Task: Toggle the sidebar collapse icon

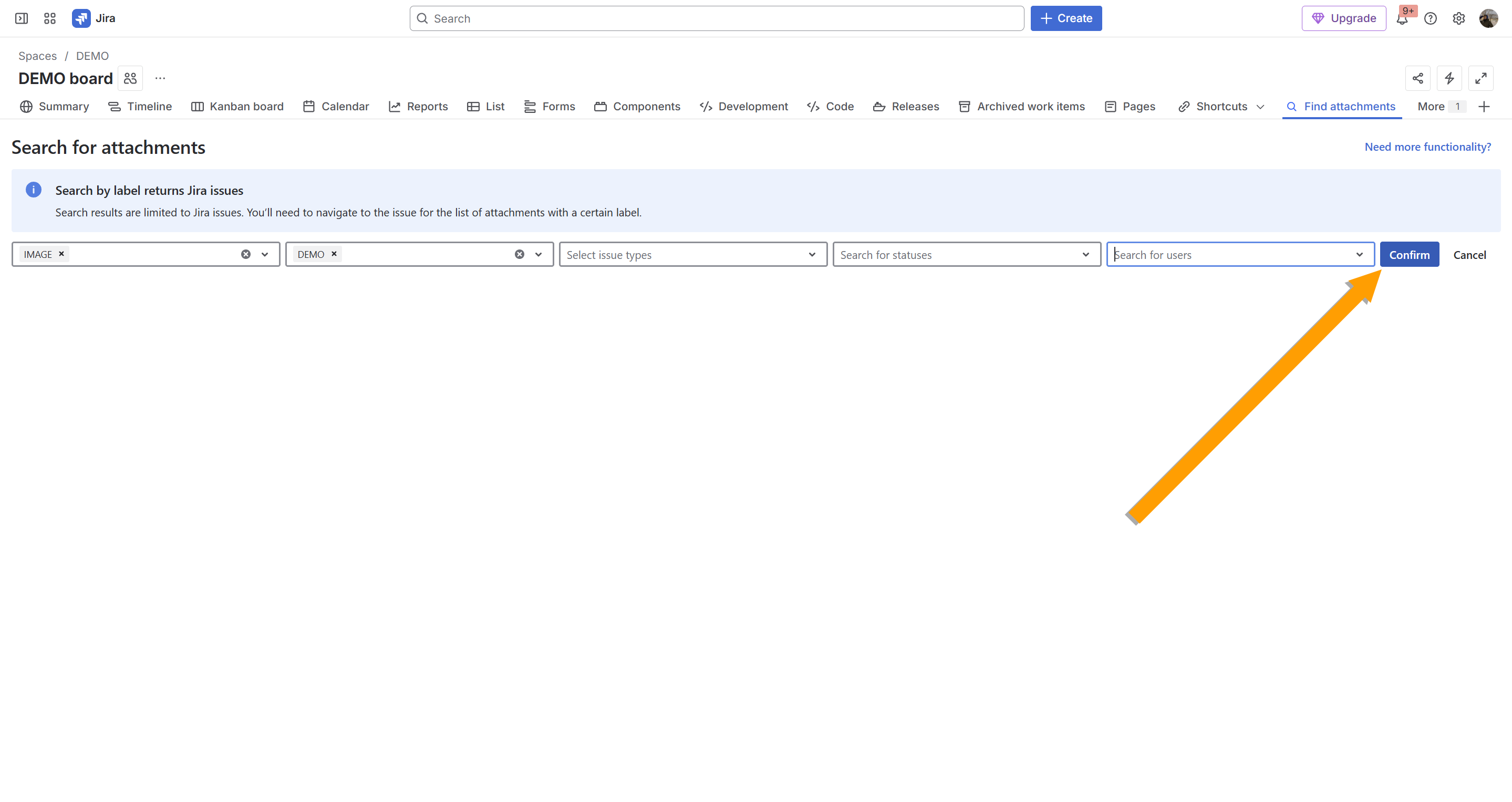Action: point(22,18)
